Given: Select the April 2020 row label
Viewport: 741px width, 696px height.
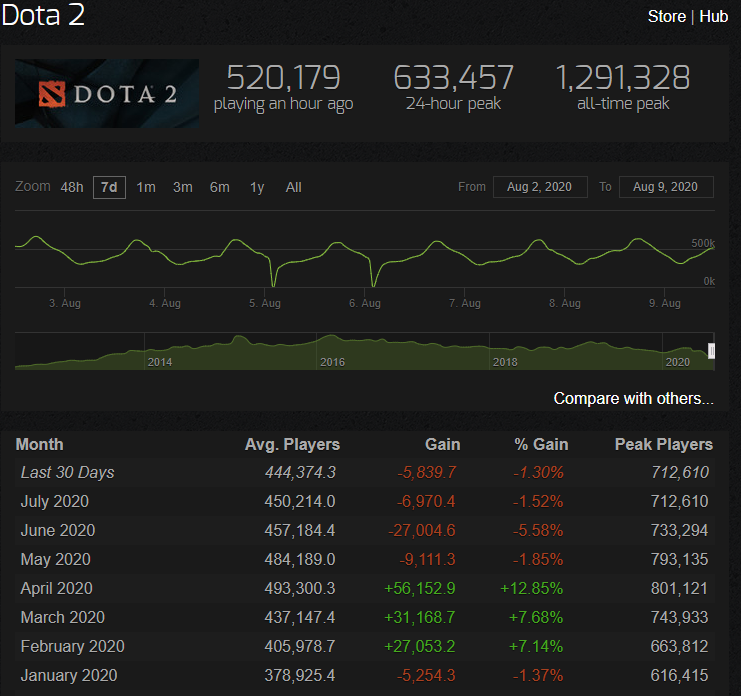Looking at the screenshot, I should tap(57, 589).
